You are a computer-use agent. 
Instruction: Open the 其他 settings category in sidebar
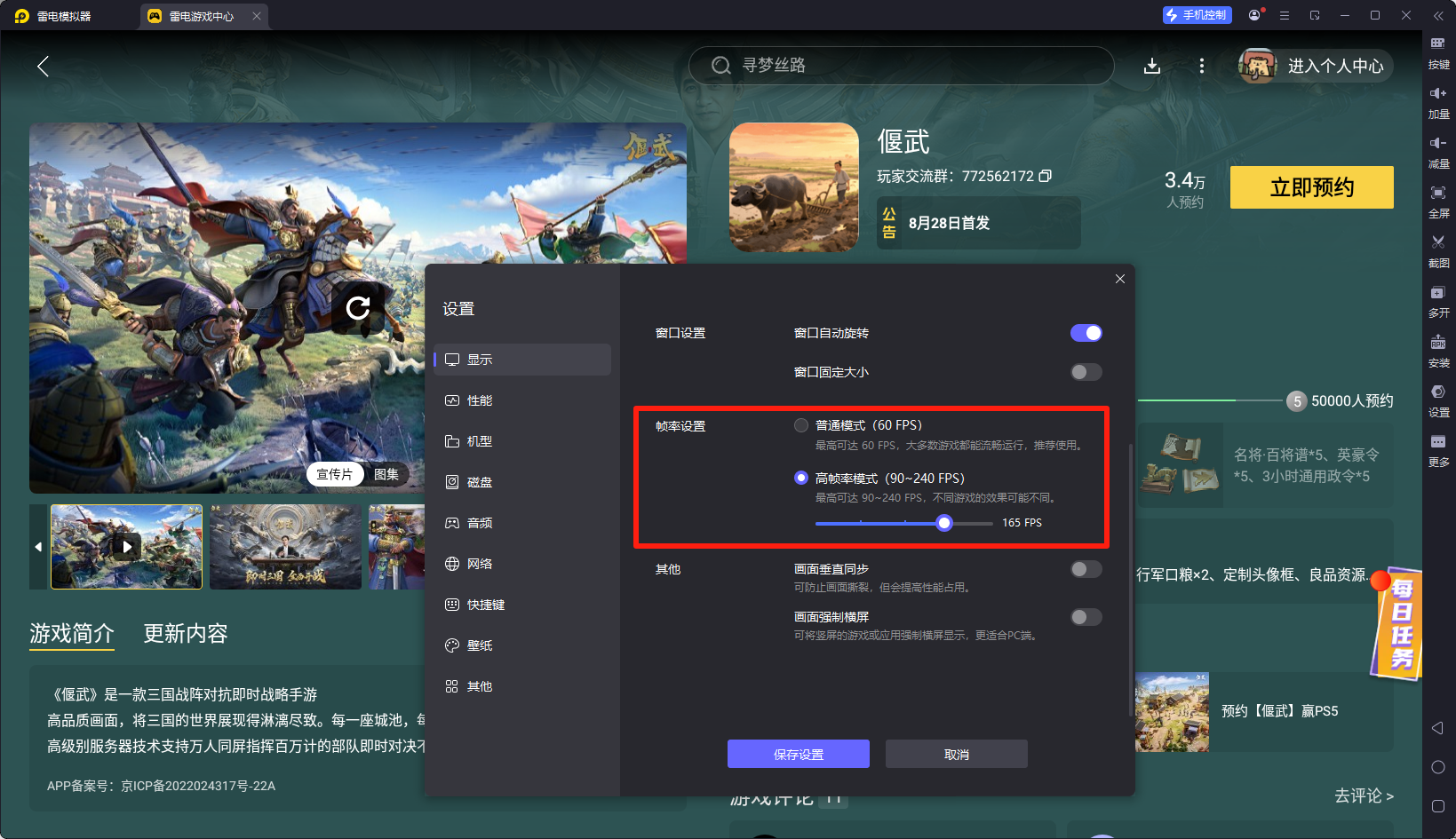tap(522, 686)
